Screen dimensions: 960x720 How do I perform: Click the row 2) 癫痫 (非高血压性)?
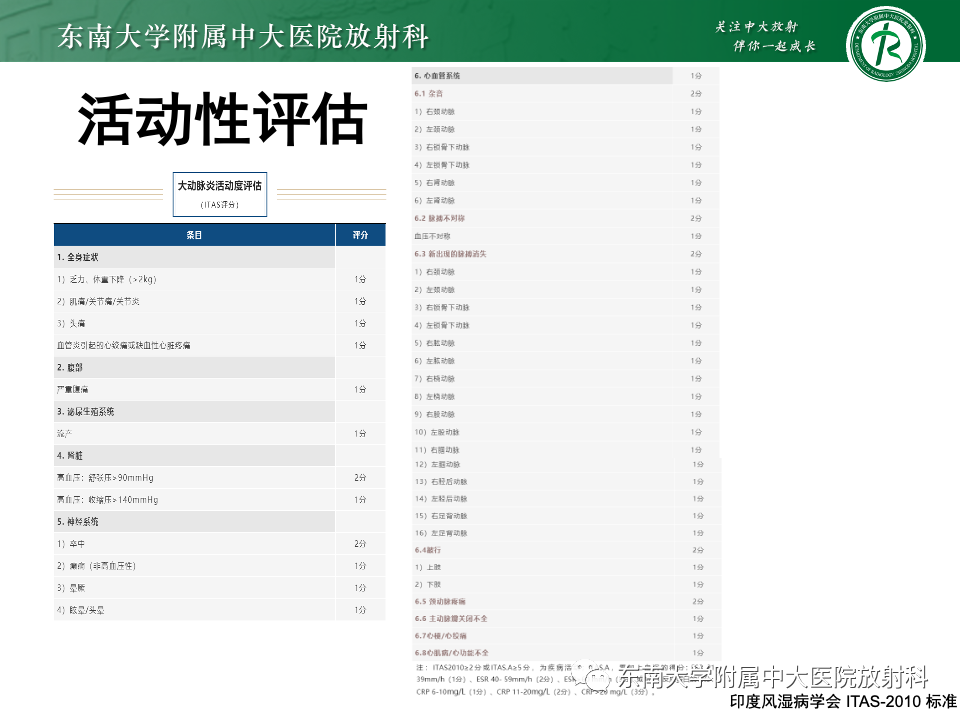[x=220, y=566]
